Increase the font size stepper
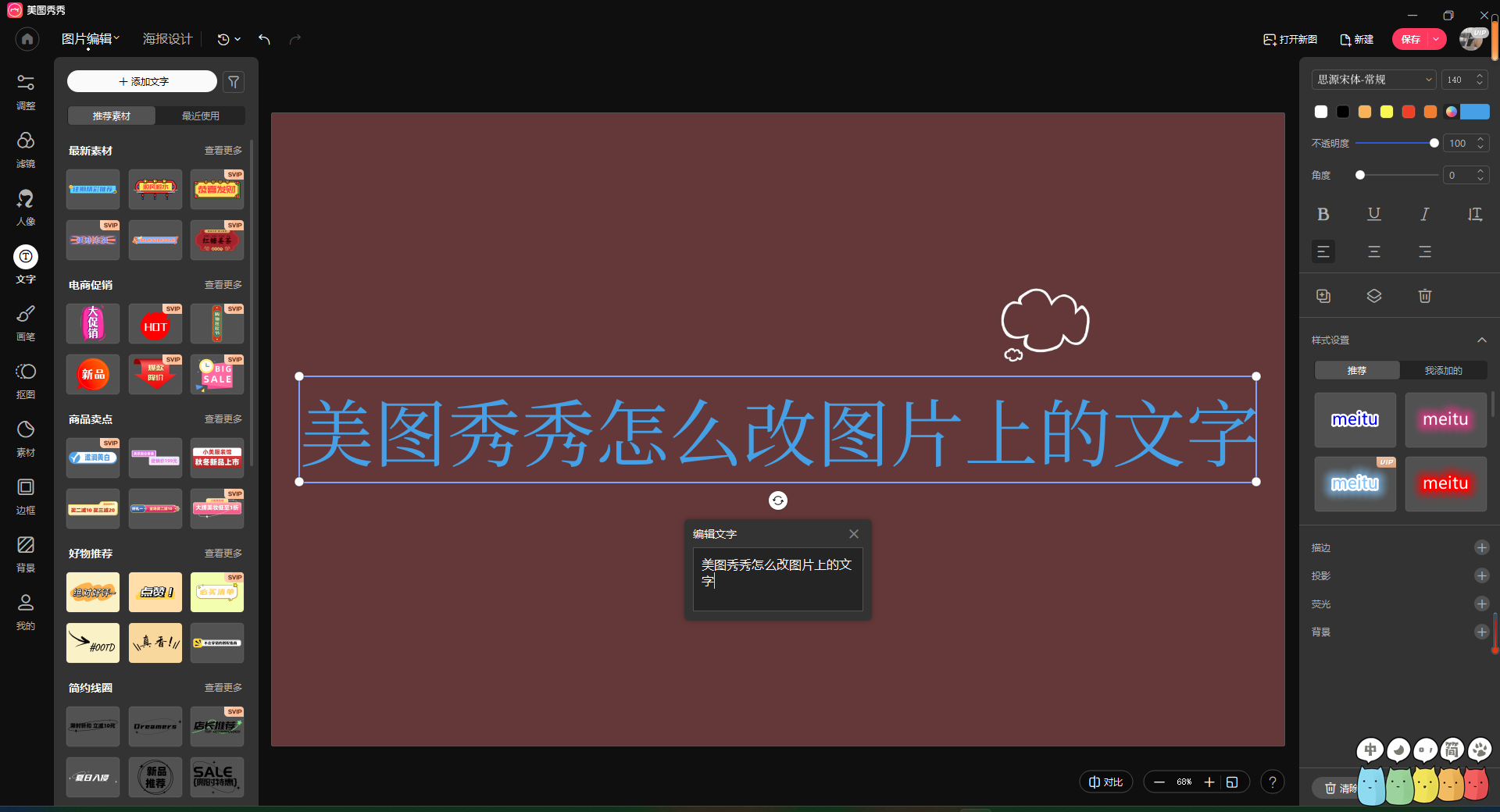This screenshot has height=812, width=1500. 1480,76
